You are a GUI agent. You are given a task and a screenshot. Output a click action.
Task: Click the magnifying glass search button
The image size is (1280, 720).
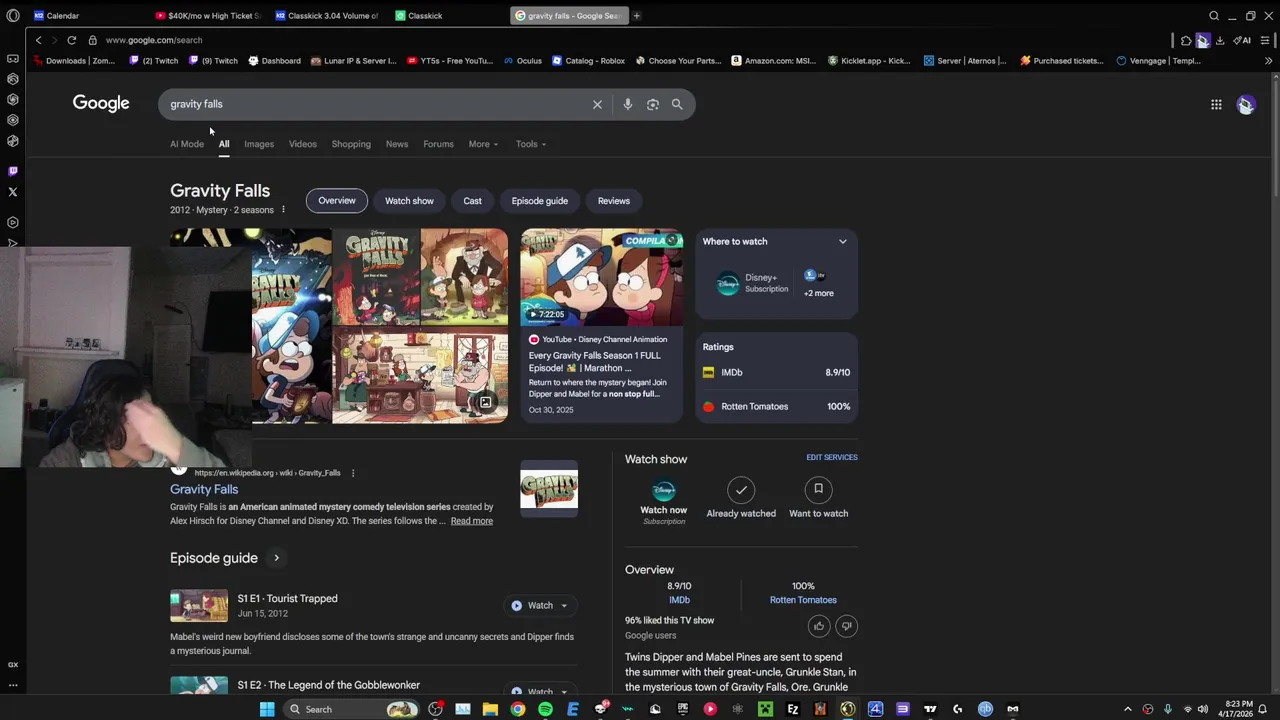677,104
